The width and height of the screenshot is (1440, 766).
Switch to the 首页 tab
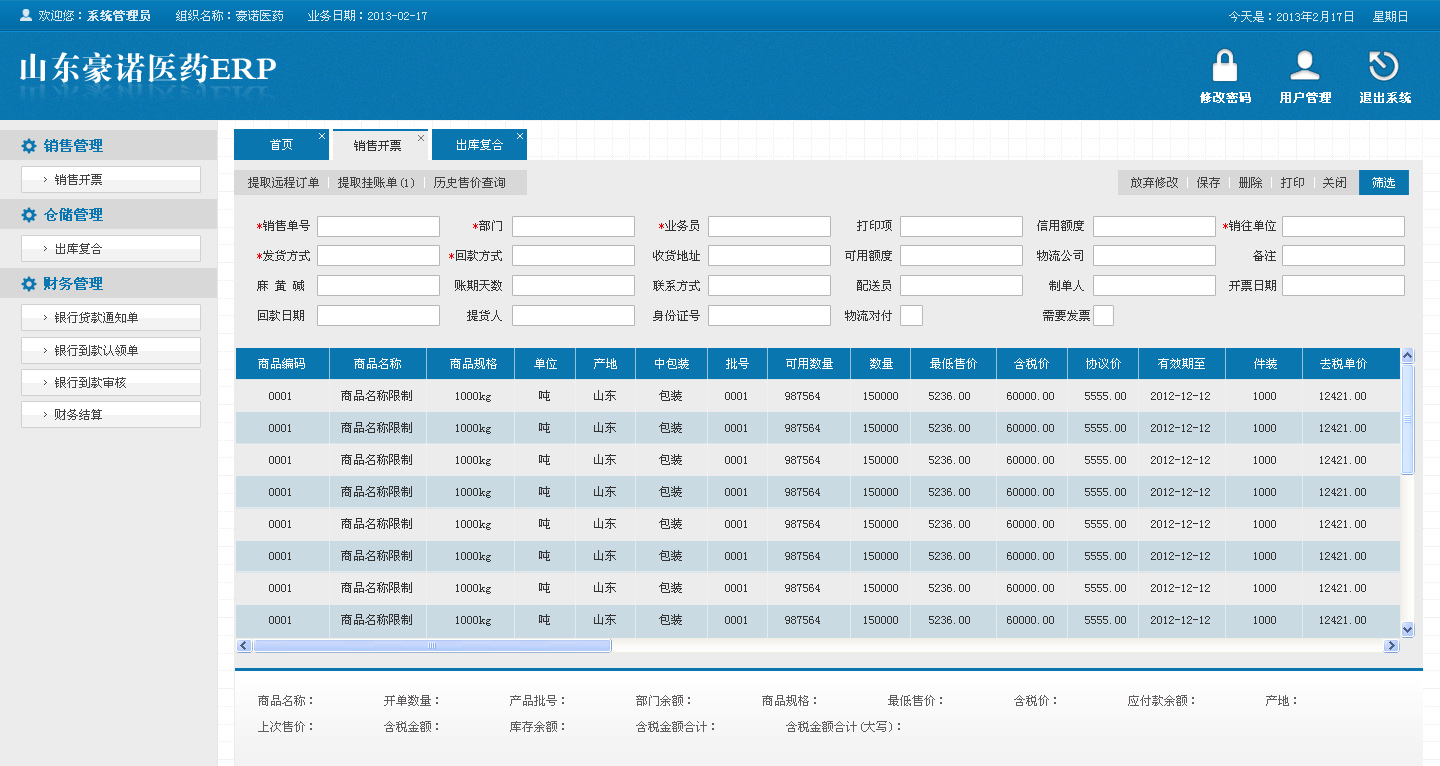point(281,145)
